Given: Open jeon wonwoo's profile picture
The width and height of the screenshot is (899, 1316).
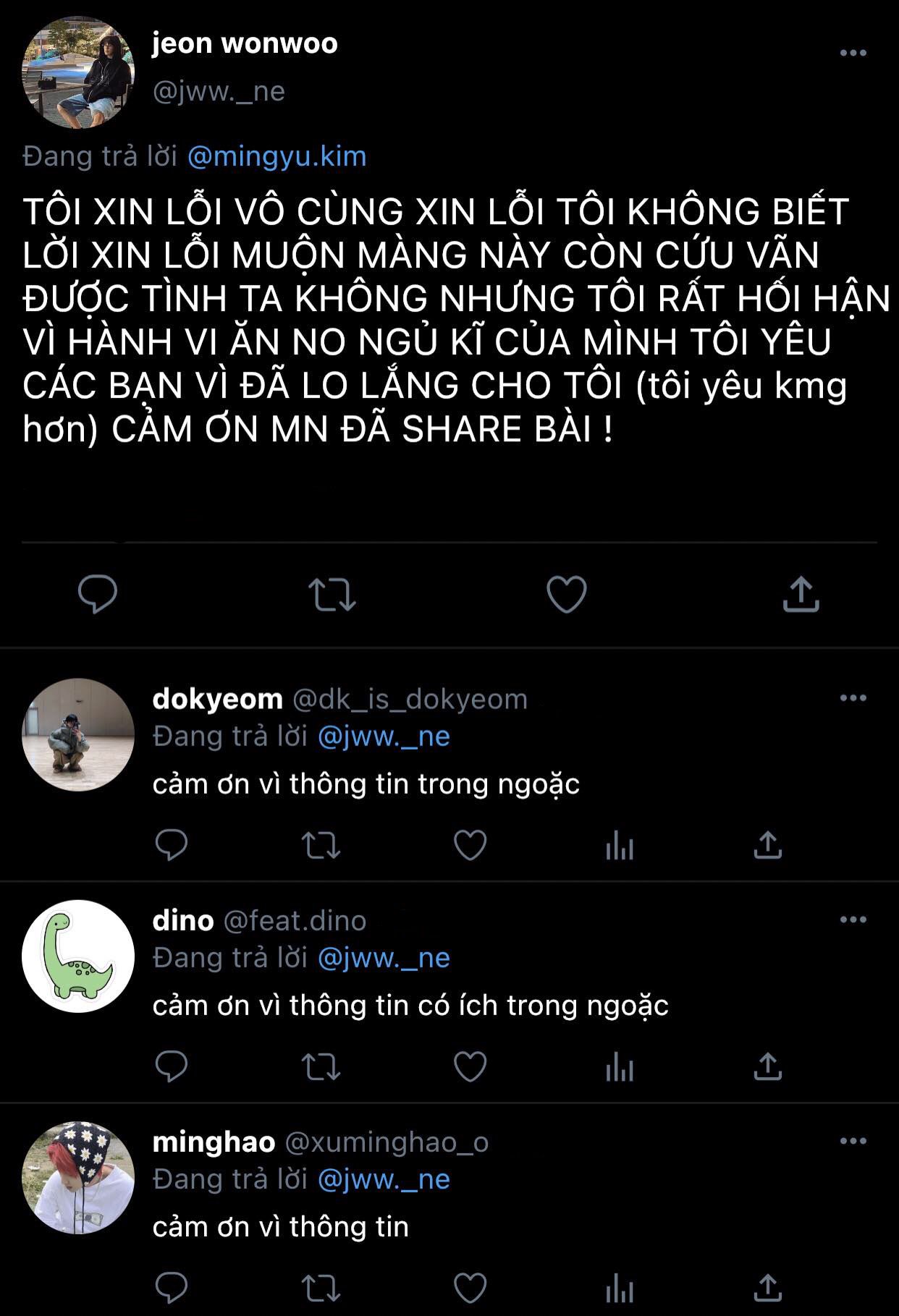Looking at the screenshot, I should coord(78,73).
